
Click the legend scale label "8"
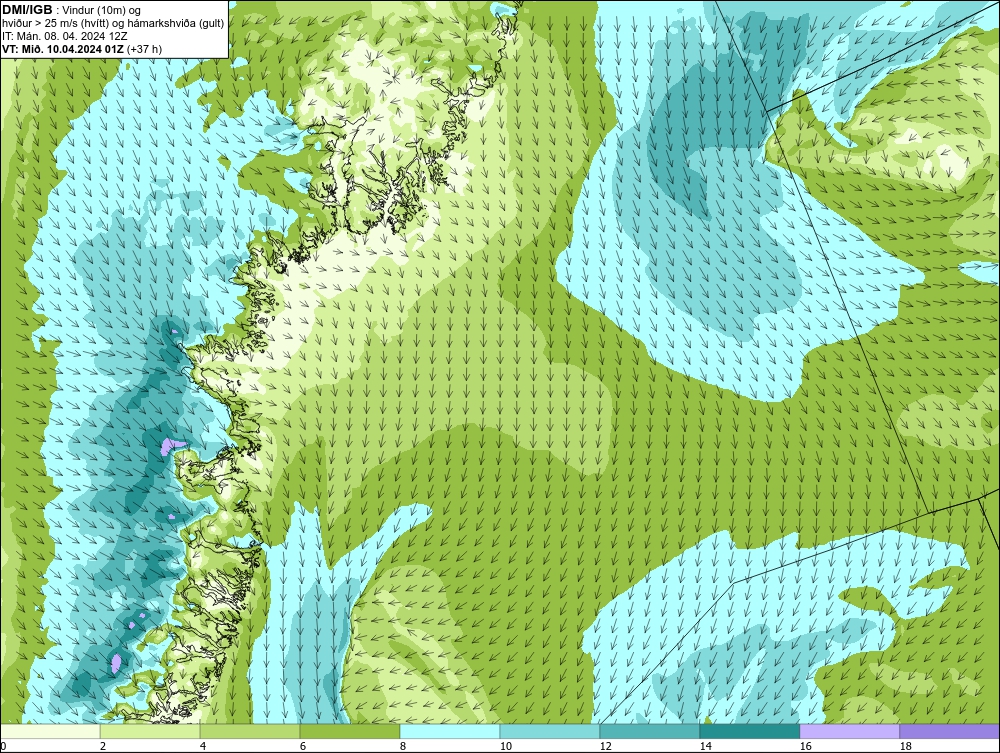pos(402,746)
